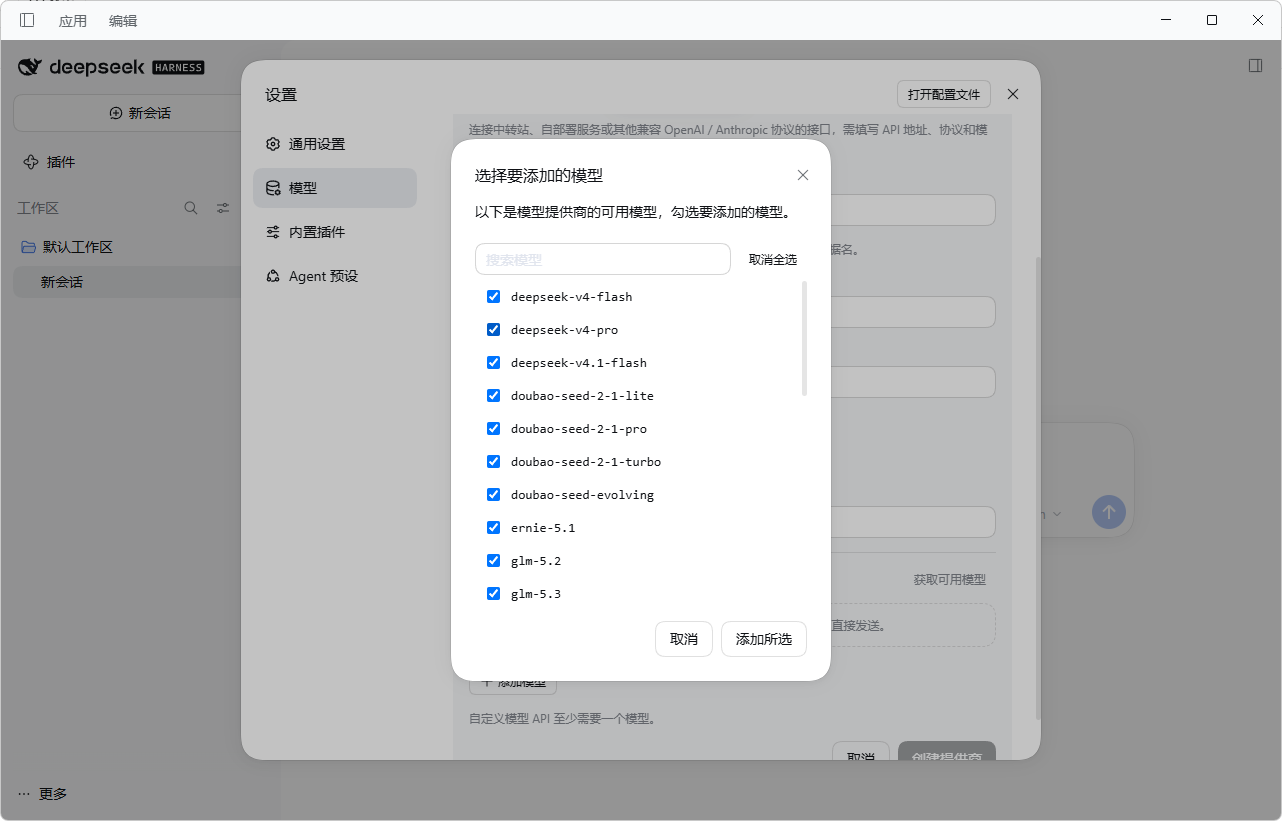Uncheck deepseek-v4-pro model

point(493,329)
